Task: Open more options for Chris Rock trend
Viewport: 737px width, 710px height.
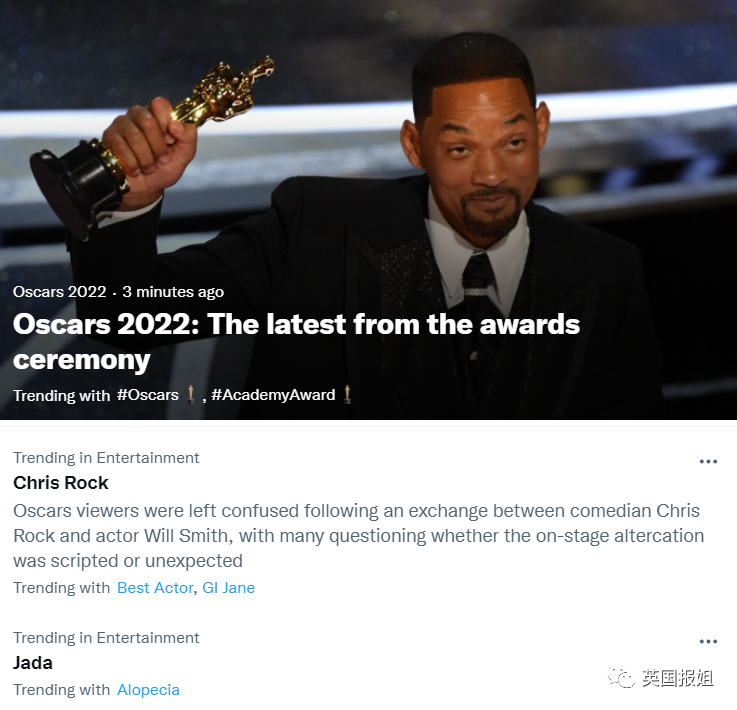Action: pos(708,461)
